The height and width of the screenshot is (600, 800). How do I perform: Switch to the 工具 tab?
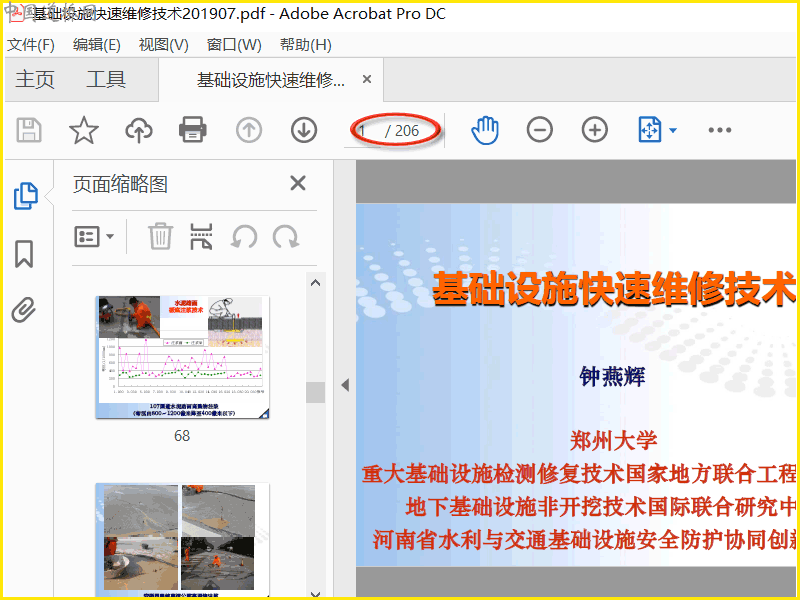[x=106, y=80]
